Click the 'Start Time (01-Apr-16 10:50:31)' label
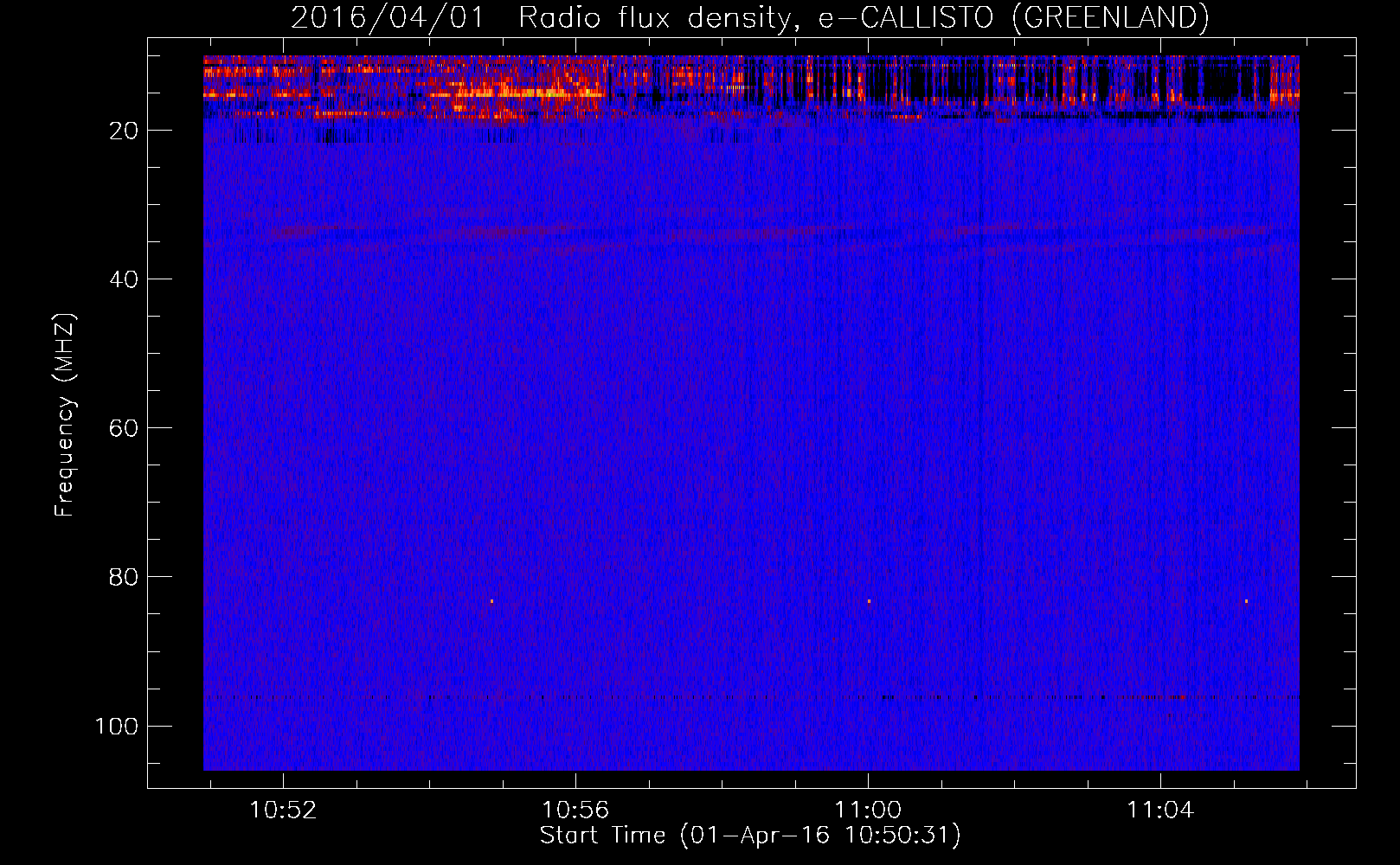The height and width of the screenshot is (865, 1400). 750,836
